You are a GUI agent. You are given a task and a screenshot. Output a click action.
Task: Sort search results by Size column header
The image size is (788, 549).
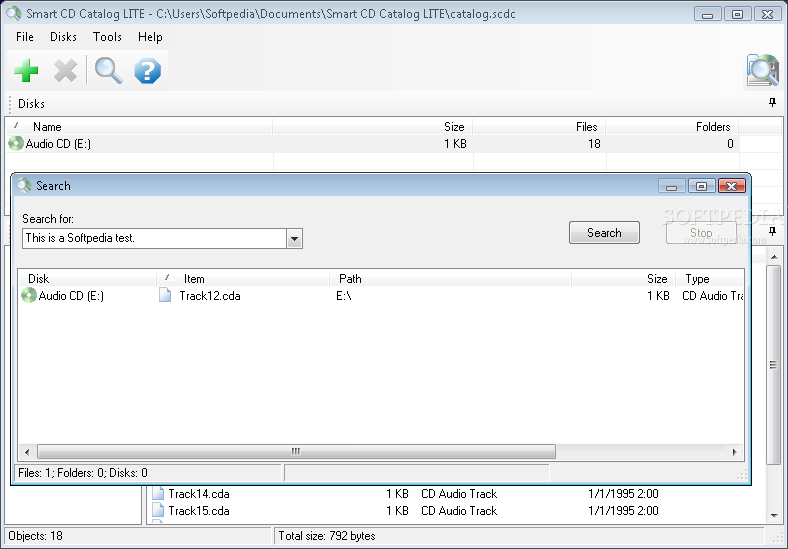point(622,279)
